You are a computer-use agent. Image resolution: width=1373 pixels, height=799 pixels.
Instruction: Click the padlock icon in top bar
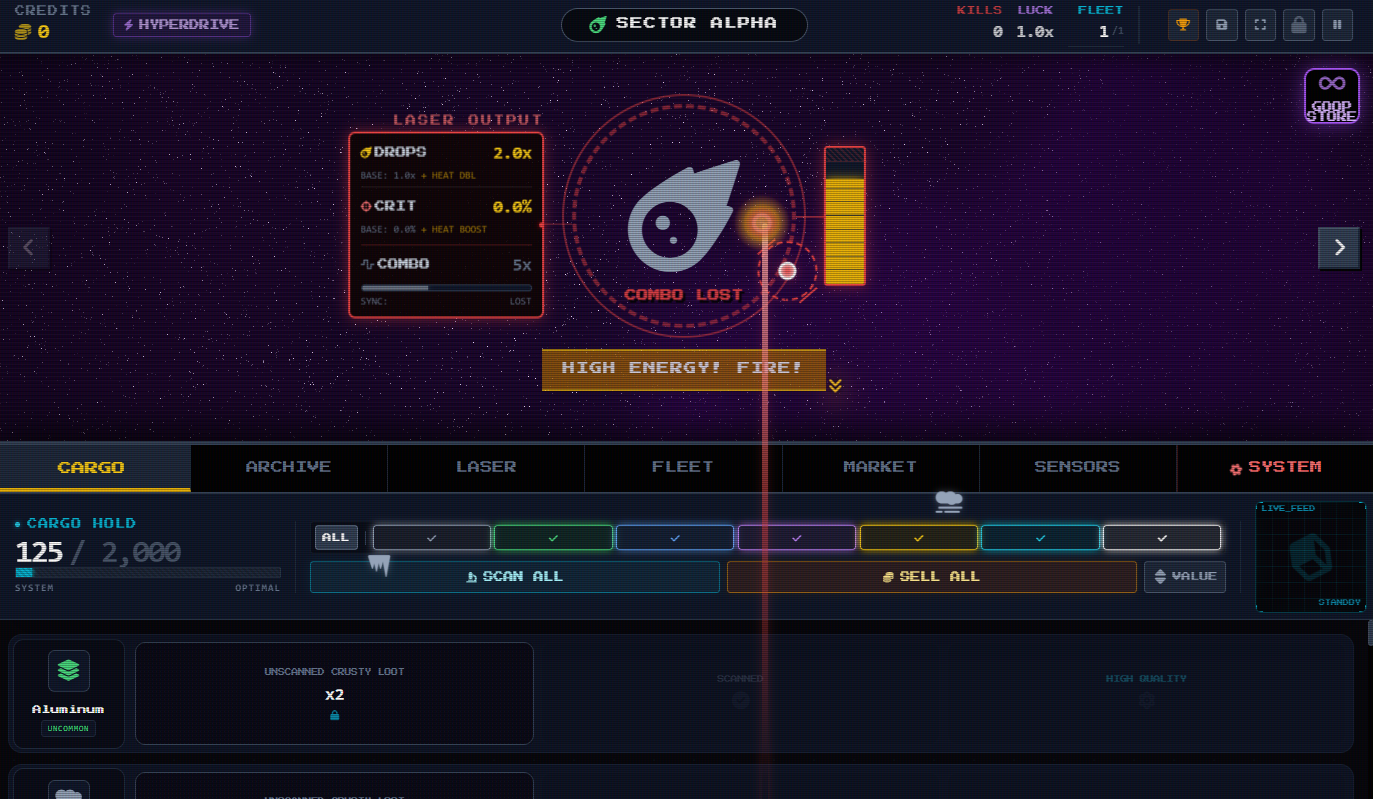pos(1299,25)
